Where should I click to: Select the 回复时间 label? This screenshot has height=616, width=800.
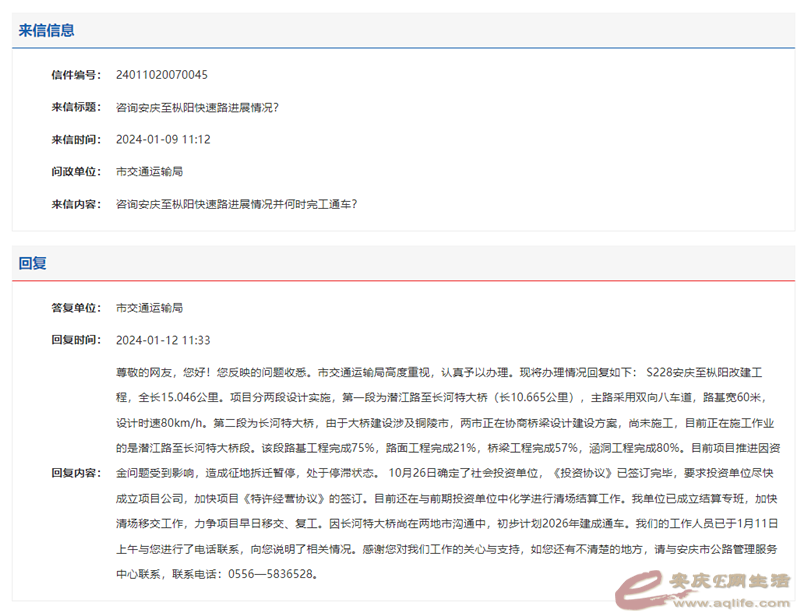click(76, 340)
